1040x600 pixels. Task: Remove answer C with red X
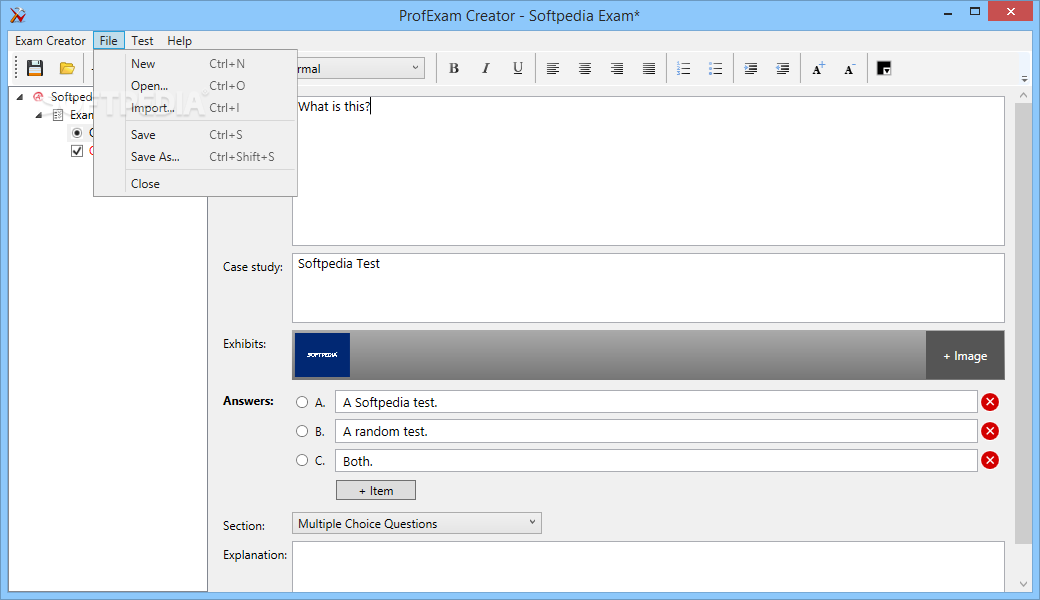pos(990,460)
